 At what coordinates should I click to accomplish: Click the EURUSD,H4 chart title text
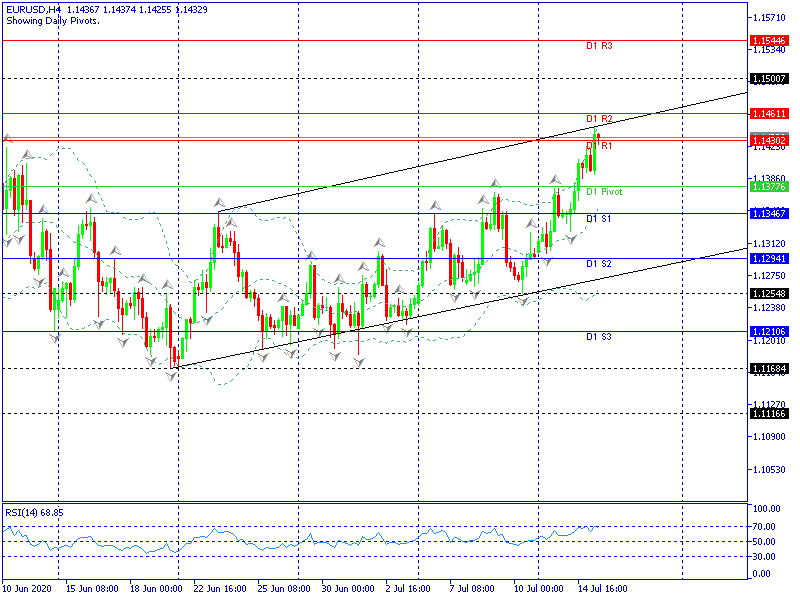[x=30, y=10]
